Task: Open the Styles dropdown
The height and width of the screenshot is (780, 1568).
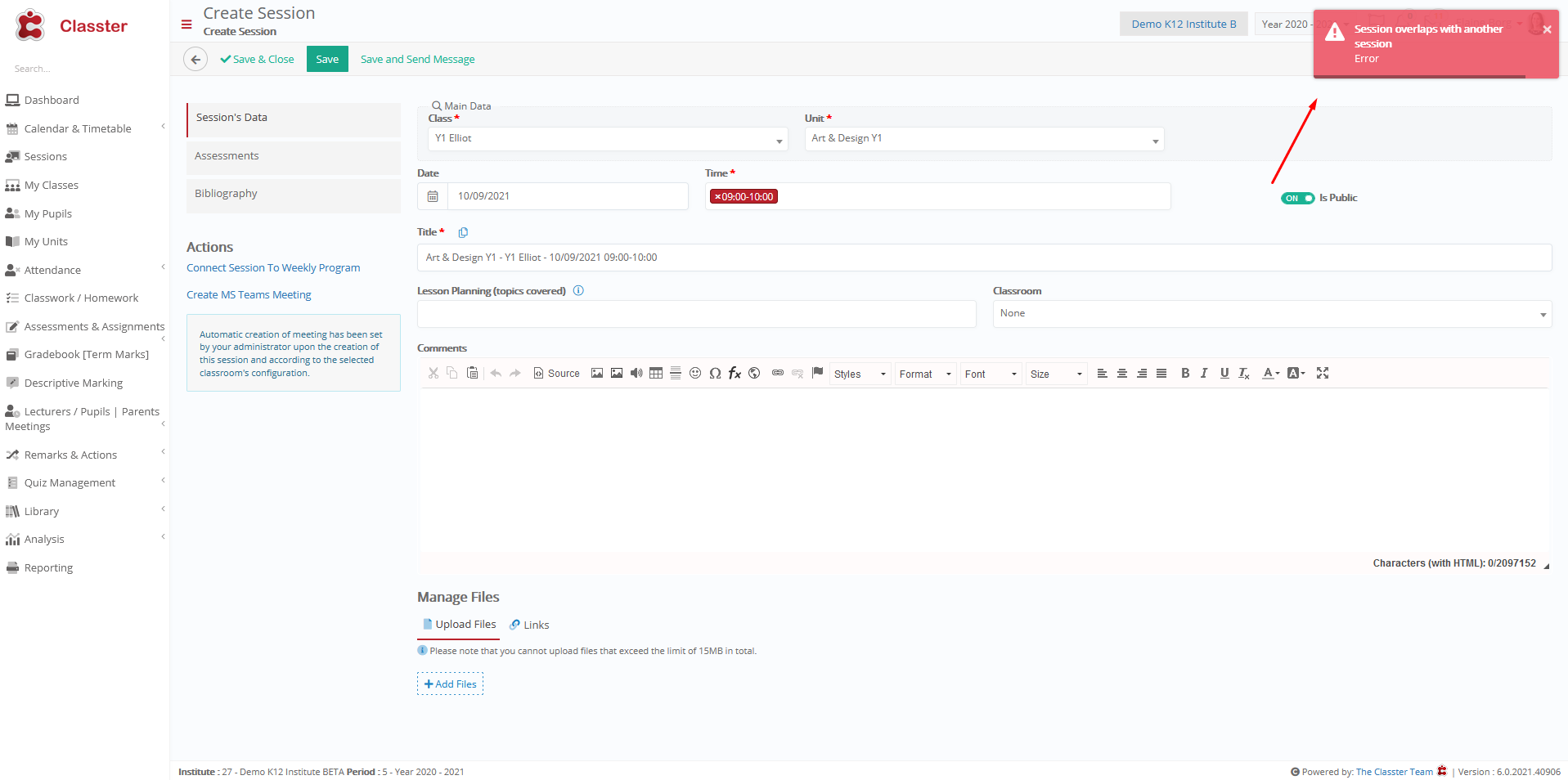Action: point(860,374)
